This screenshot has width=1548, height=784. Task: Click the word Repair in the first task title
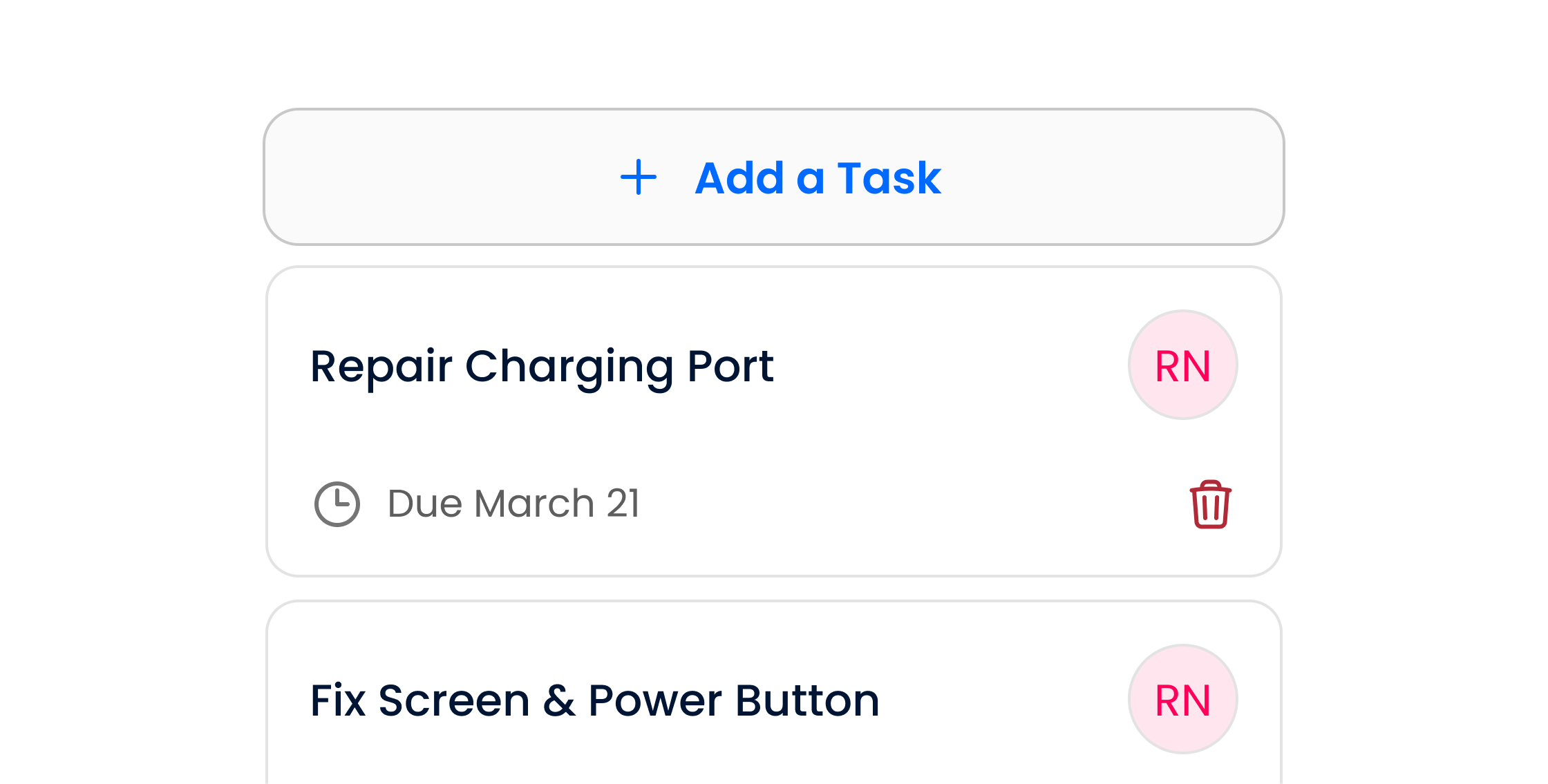click(381, 366)
